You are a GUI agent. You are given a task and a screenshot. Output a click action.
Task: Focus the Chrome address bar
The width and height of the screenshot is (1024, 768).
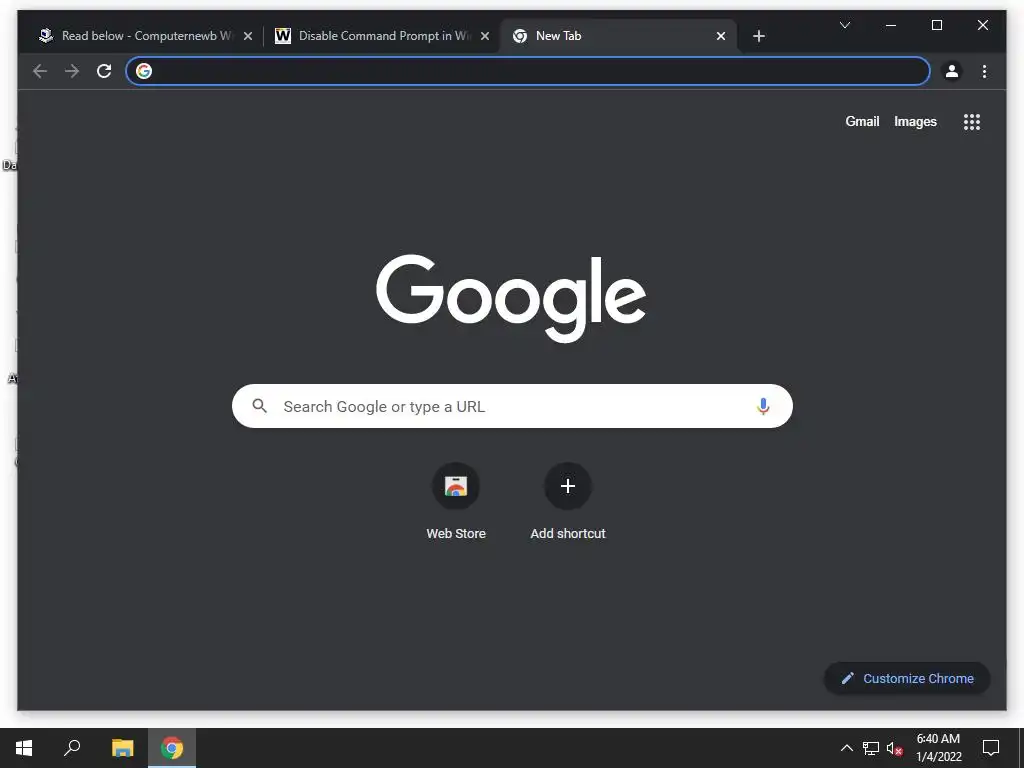(x=528, y=71)
